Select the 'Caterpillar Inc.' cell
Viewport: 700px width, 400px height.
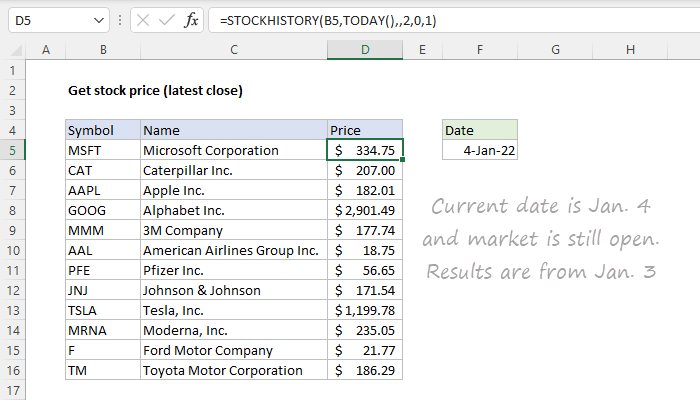point(234,170)
